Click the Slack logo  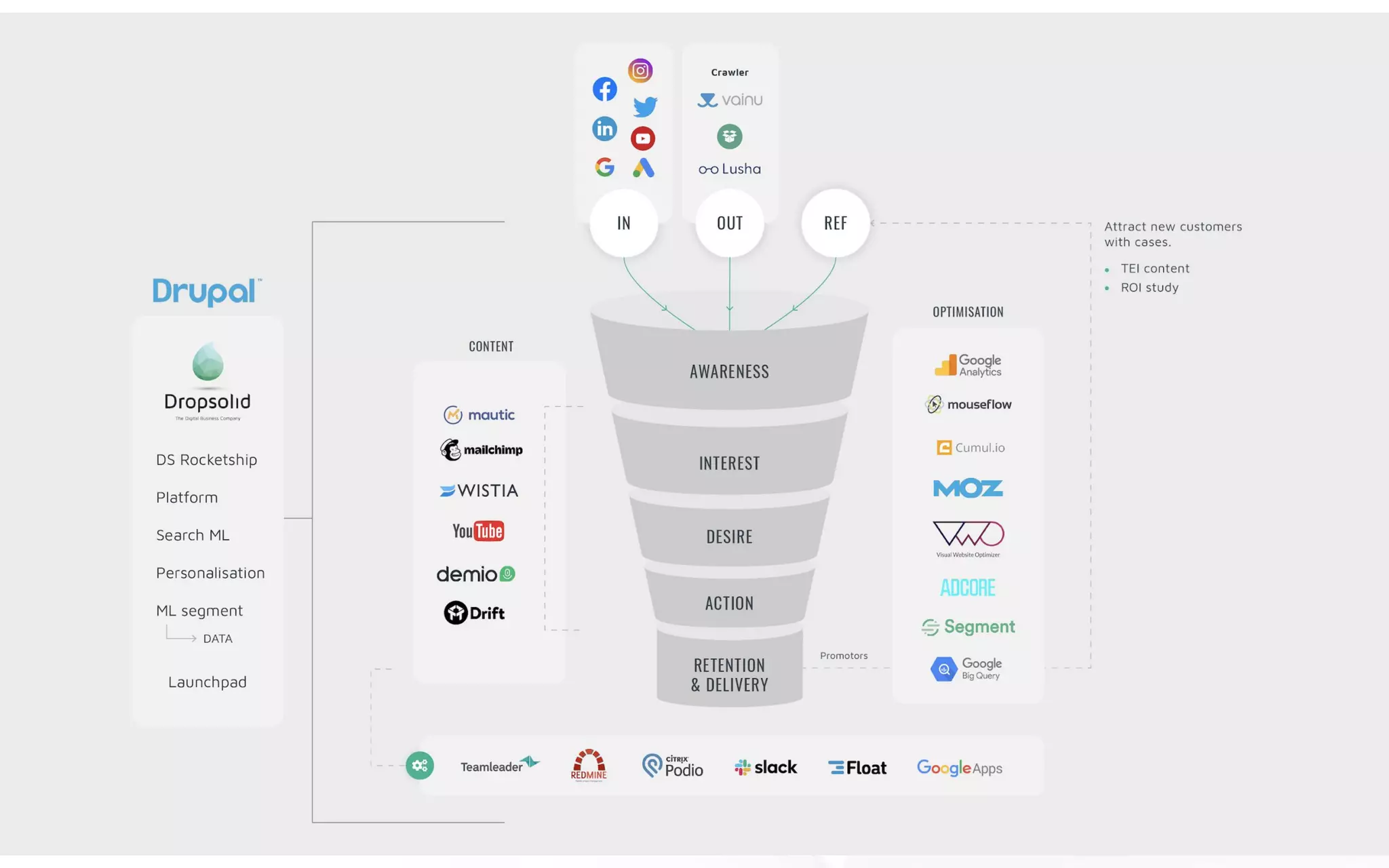766,767
